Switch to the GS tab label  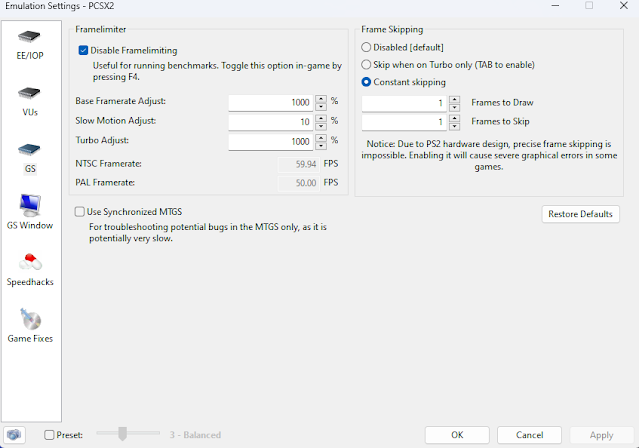pyautogui.click(x=30, y=168)
